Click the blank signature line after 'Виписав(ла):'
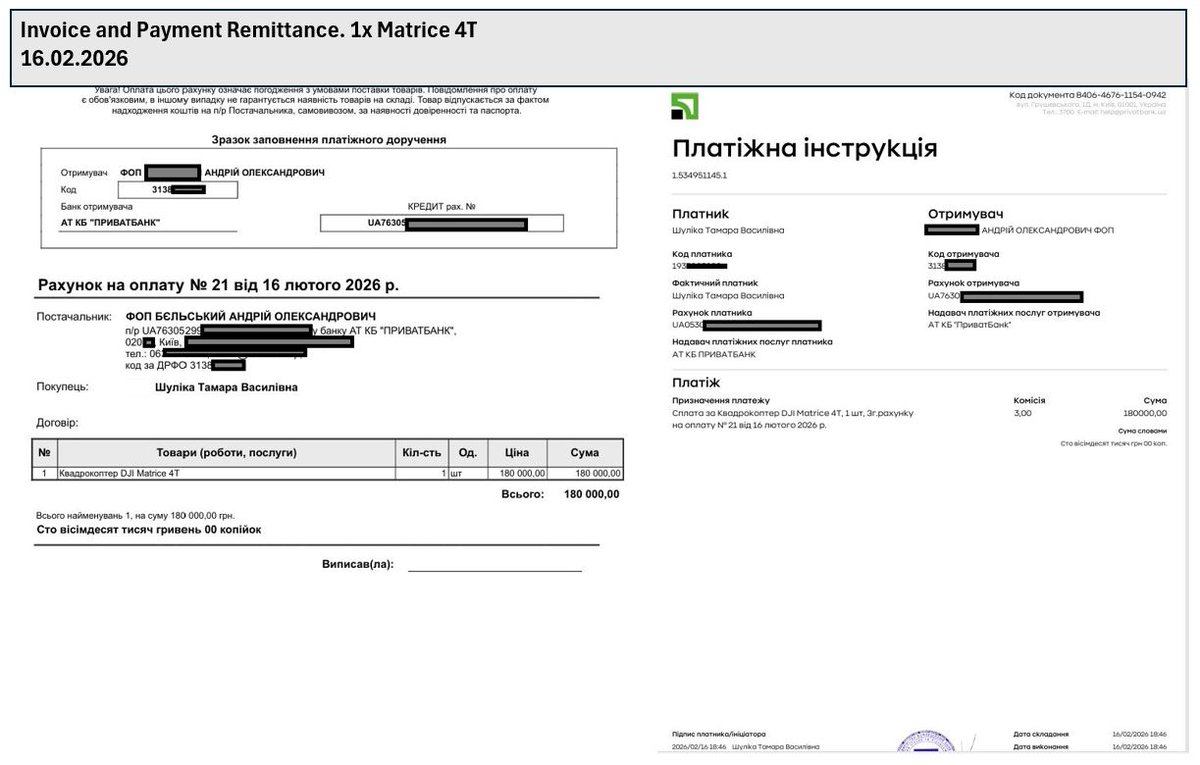The width and height of the screenshot is (1200, 765). pos(495,569)
